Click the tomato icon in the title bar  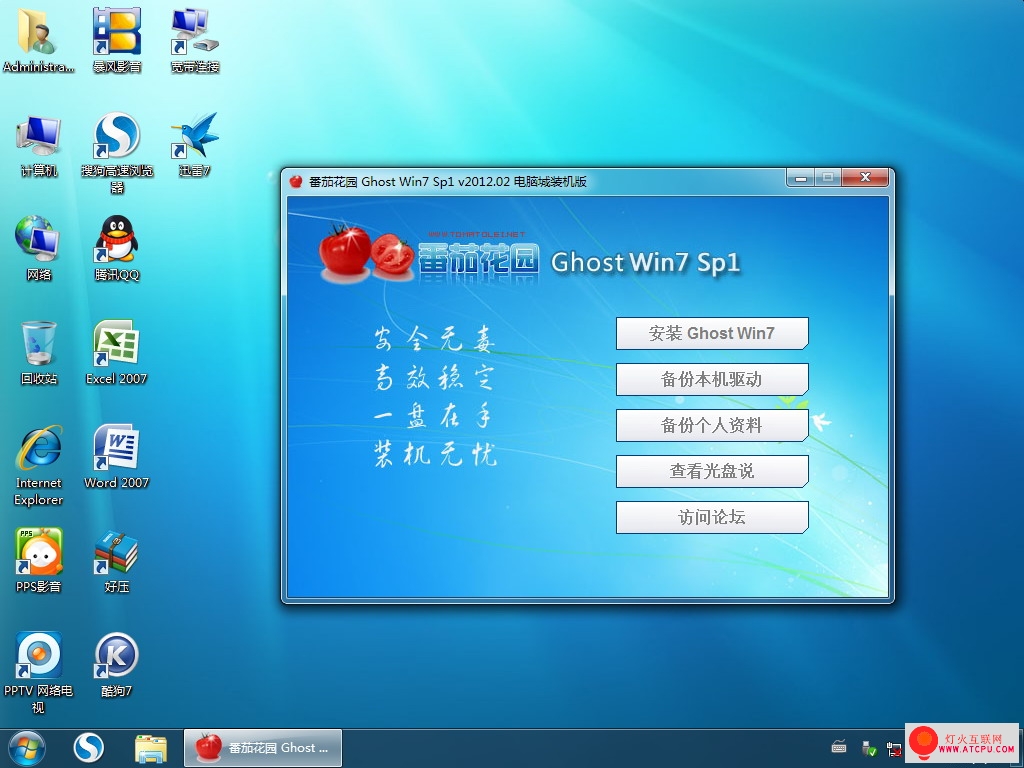[296, 182]
